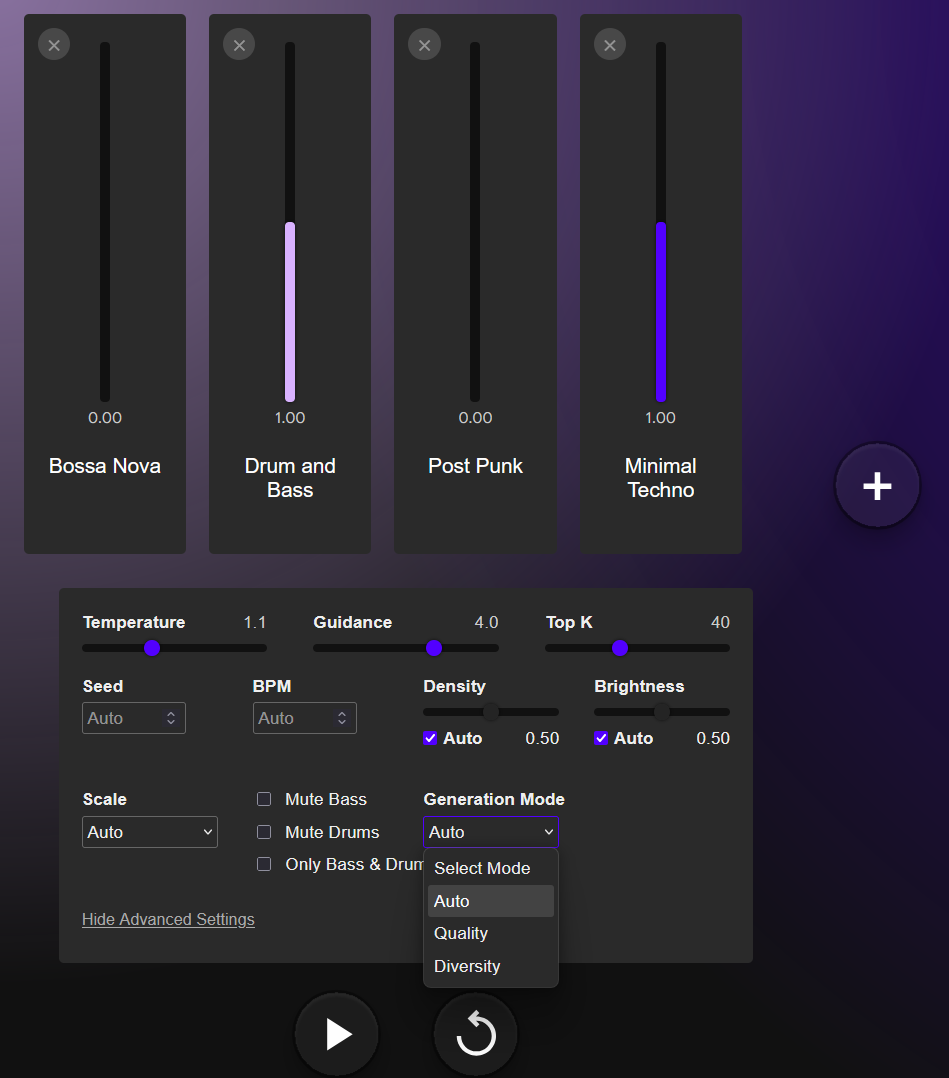The image size is (949, 1078).
Task: Pick the Auto option in mode list
Action: pyautogui.click(x=452, y=901)
